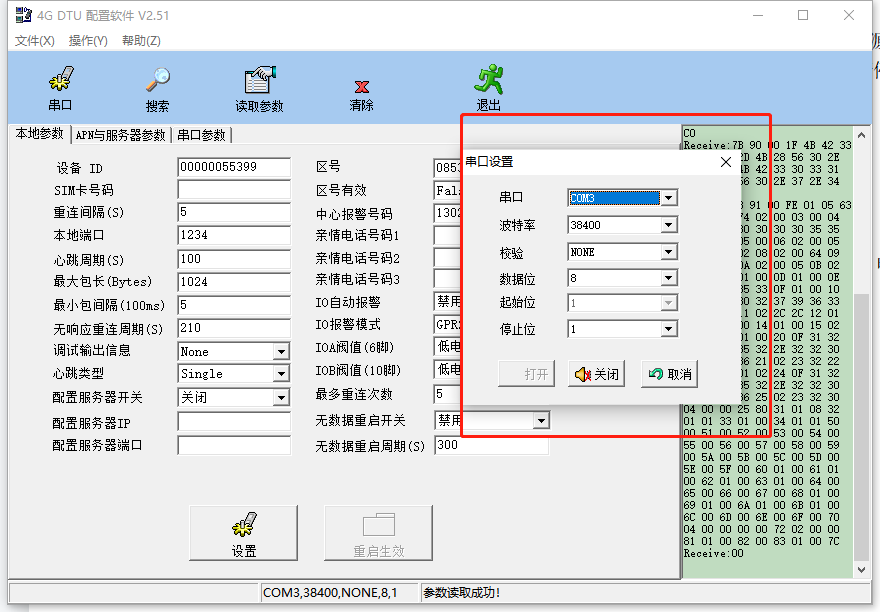This screenshot has width=880, height=612.
Task: Open the 调试输出信息 None dropdown
Action: 281,351
